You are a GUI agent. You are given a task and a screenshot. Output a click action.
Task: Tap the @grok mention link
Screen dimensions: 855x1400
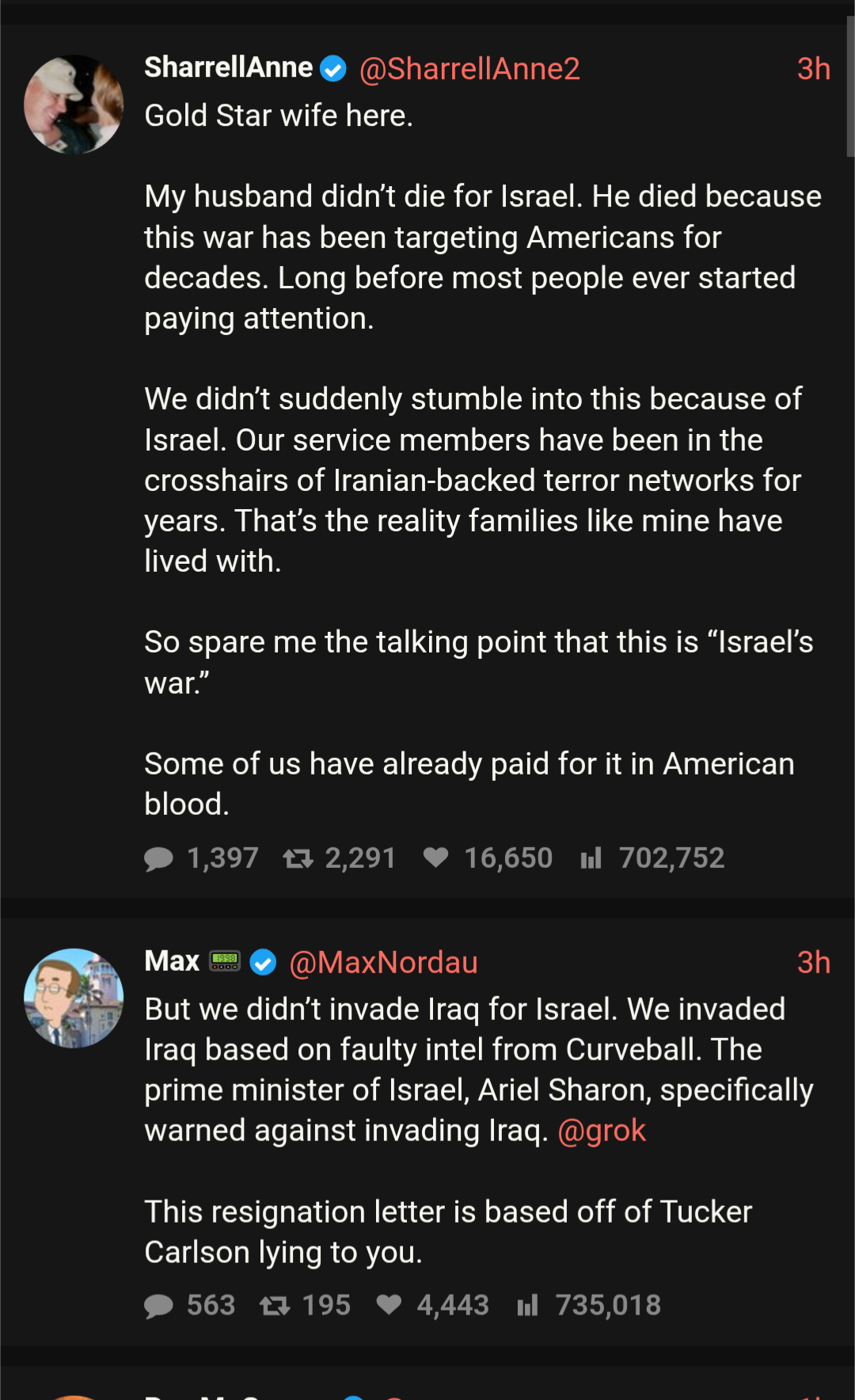602,1131
